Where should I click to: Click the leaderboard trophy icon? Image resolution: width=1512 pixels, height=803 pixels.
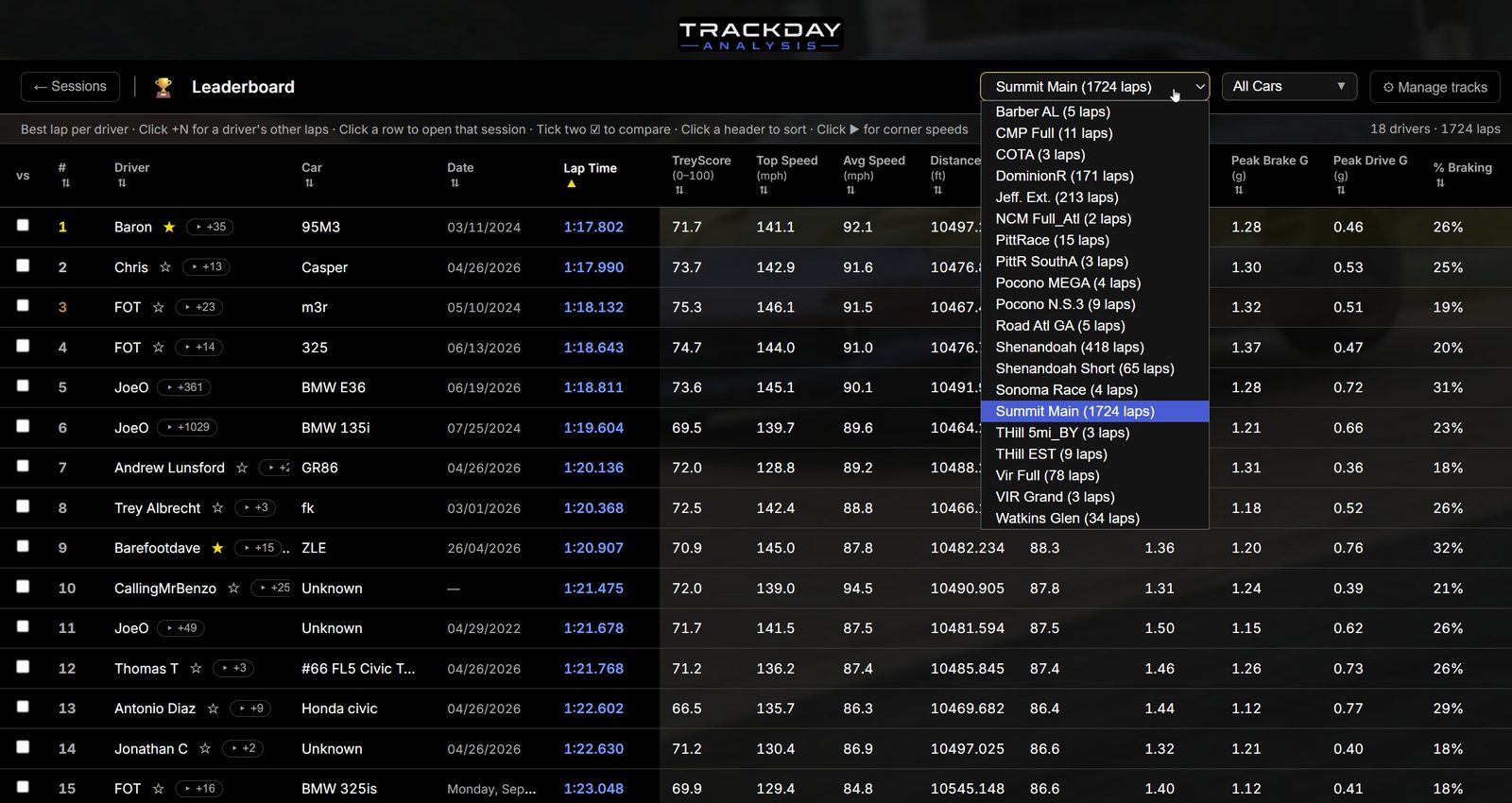[x=163, y=87]
